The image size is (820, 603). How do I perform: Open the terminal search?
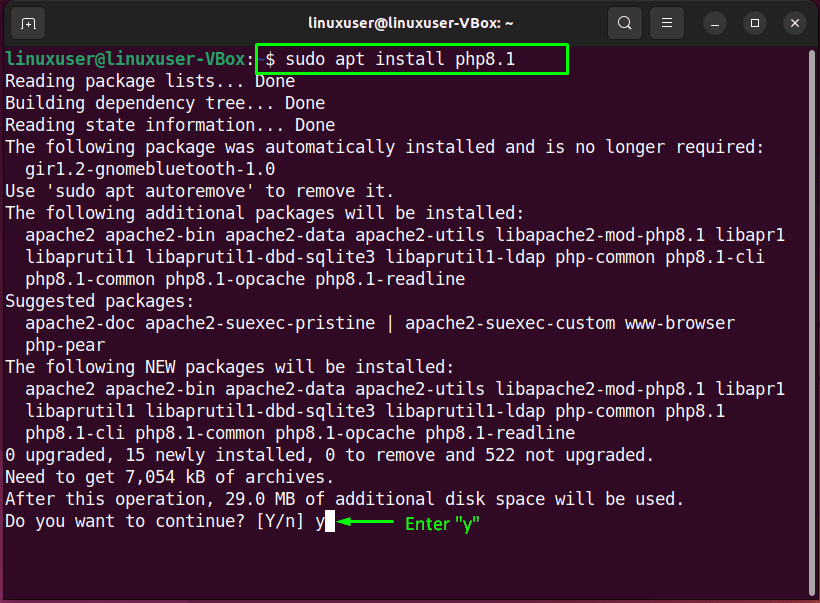(x=625, y=23)
